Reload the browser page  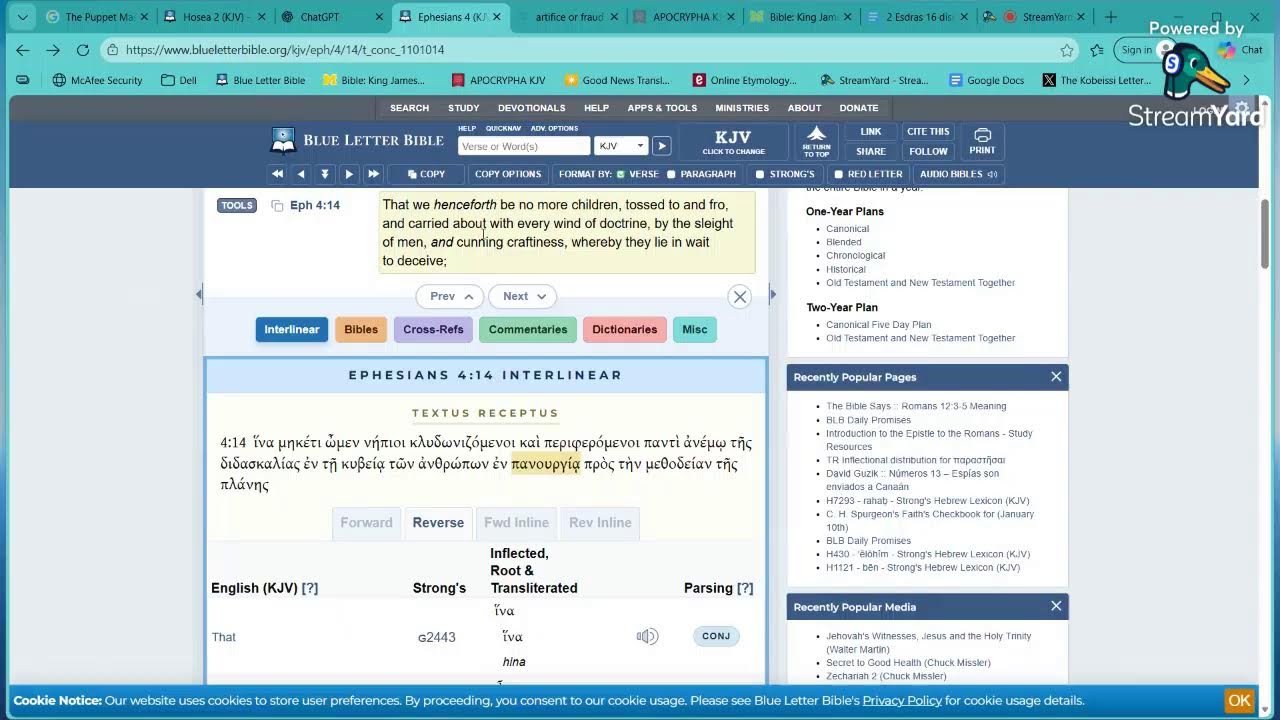point(83,49)
